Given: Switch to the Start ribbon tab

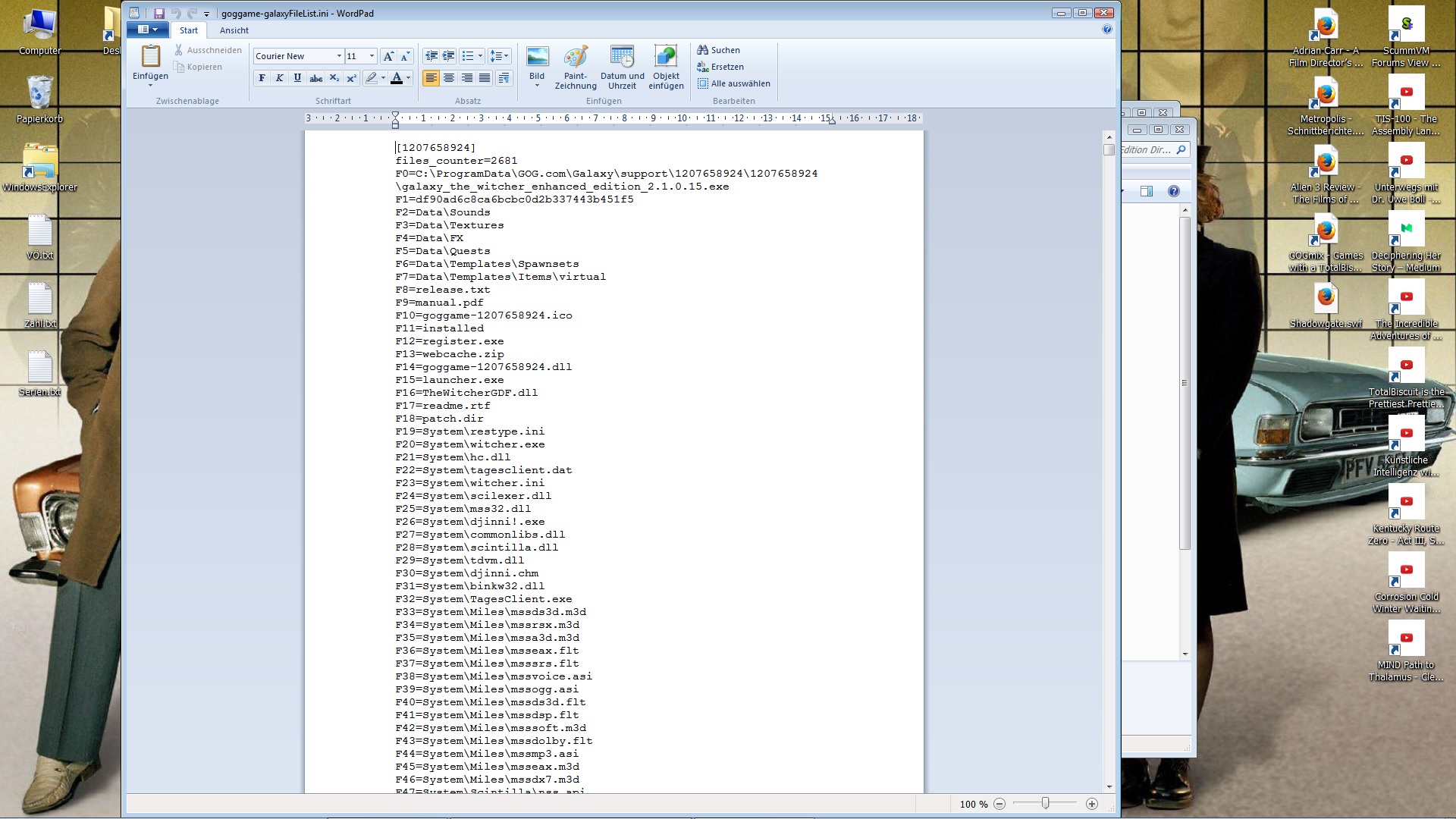Looking at the screenshot, I should pos(189,30).
